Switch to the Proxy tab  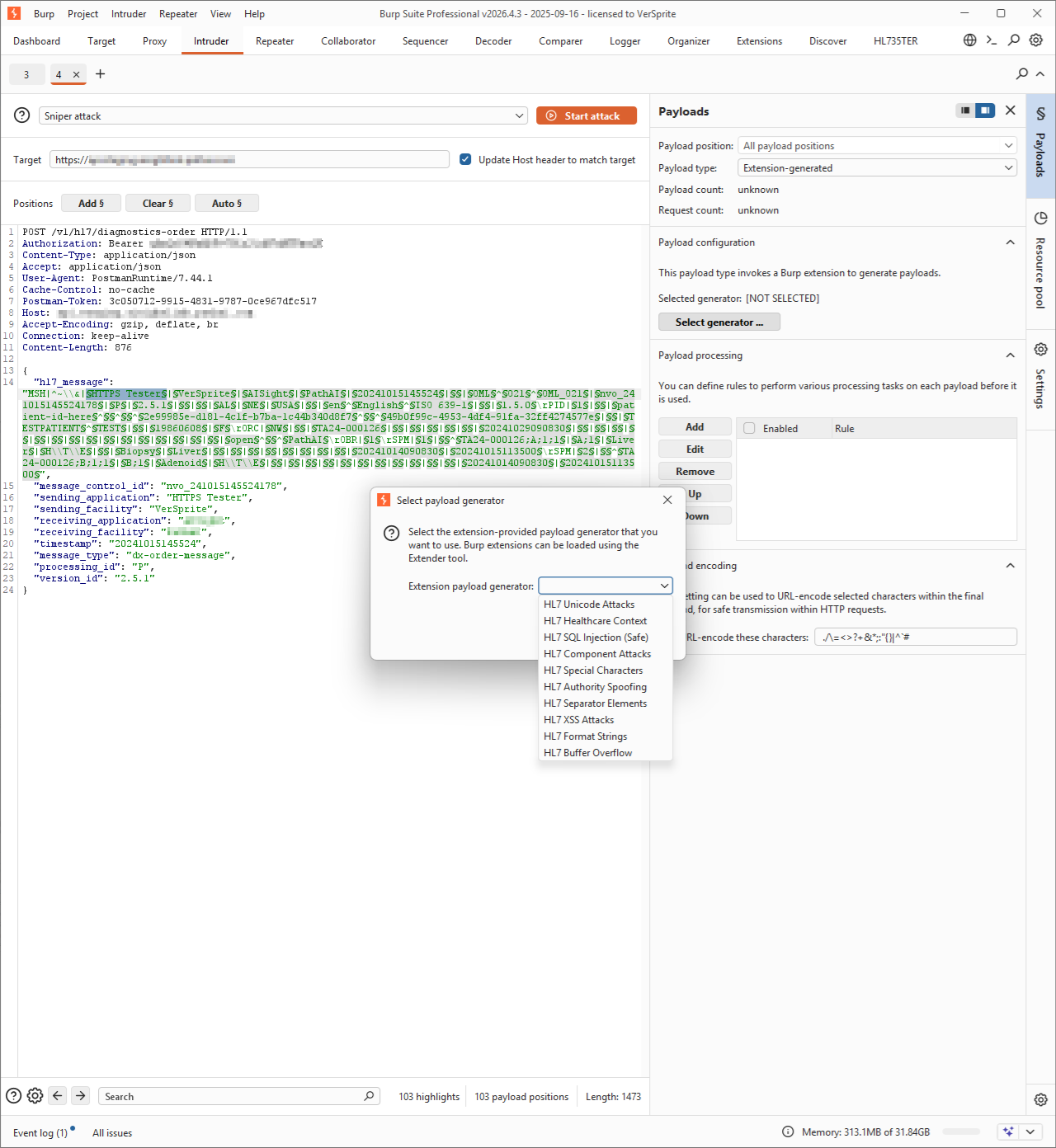point(154,40)
